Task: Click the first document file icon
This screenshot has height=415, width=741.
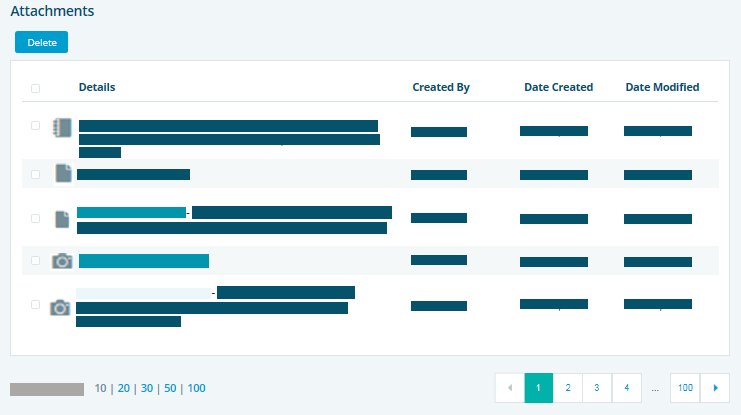Action: point(63,173)
